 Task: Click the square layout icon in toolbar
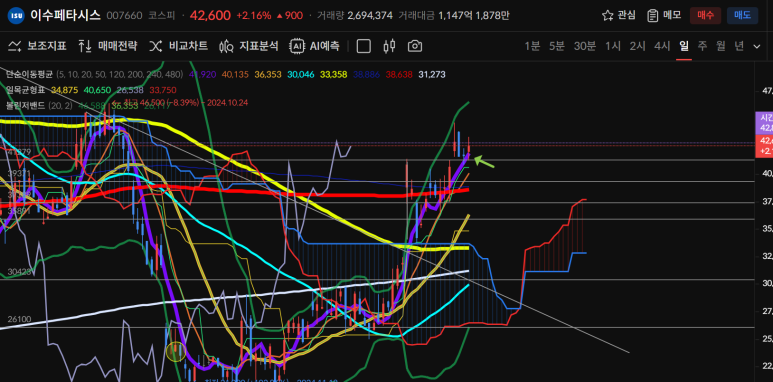click(x=363, y=46)
